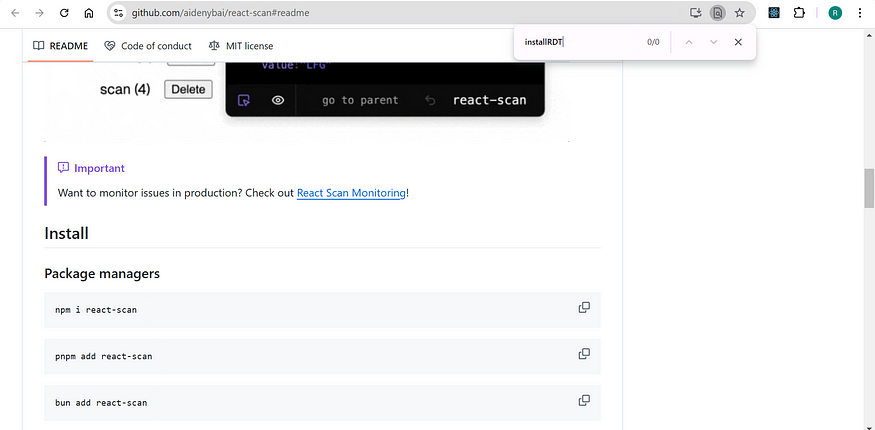
Task: Click the find-in-page search icon in address bar
Action: tap(718, 13)
